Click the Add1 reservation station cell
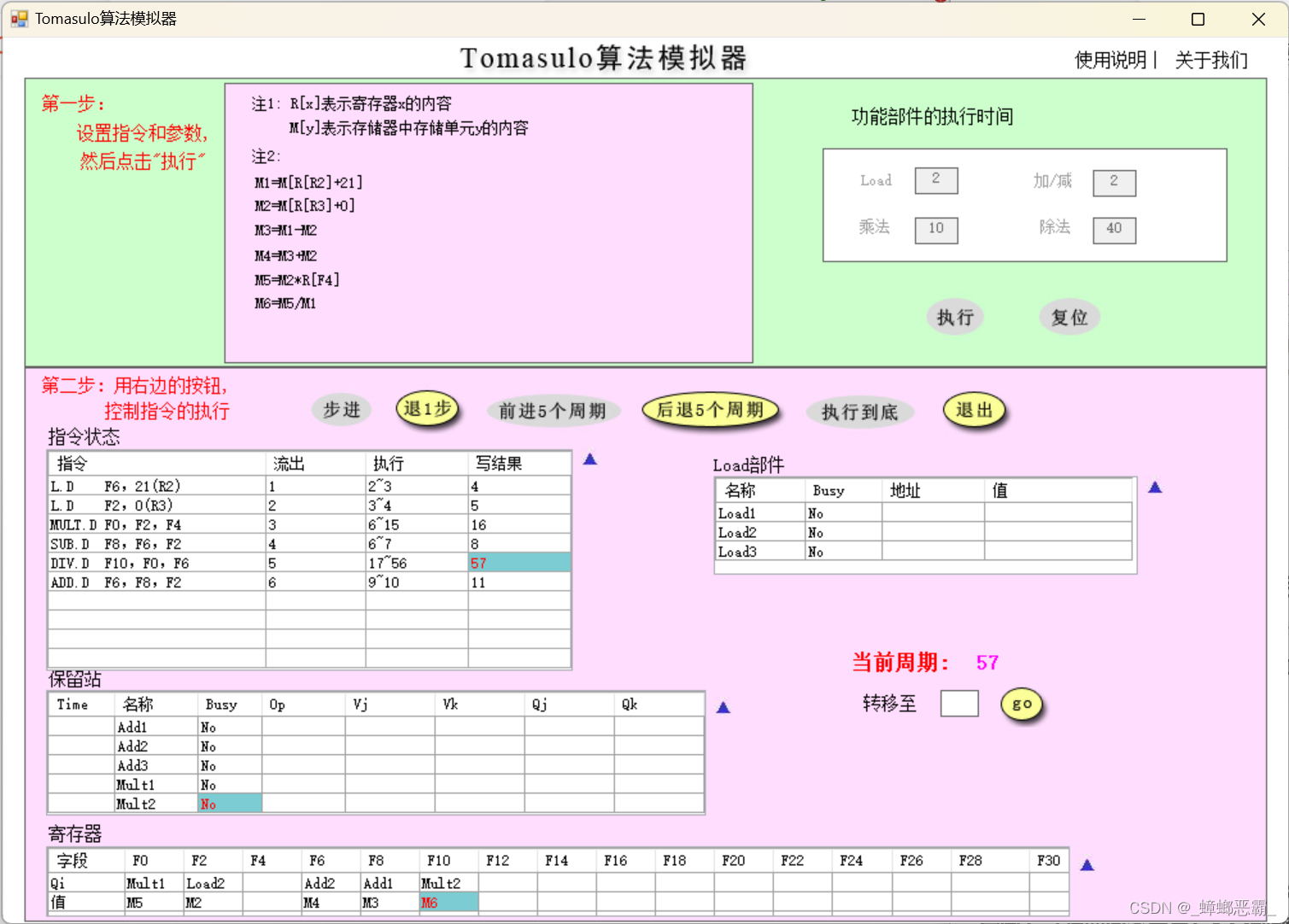Screen dimensions: 1289x924 156,727
